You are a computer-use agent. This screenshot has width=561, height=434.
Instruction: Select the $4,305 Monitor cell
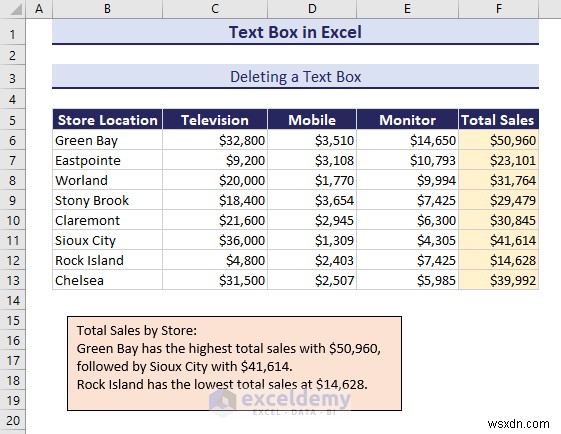pos(407,240)
